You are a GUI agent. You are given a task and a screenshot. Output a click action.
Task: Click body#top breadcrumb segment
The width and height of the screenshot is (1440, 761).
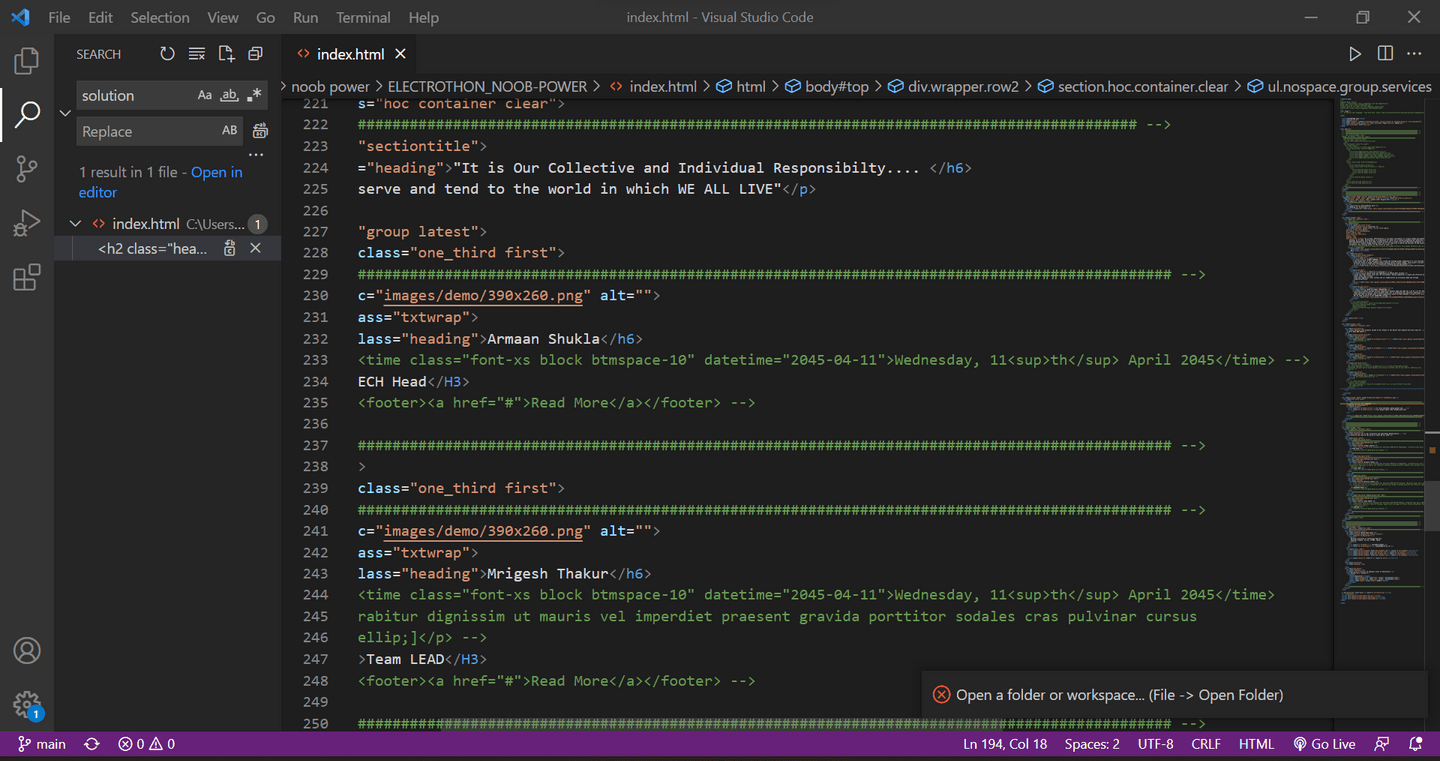(x=826, y=87)
